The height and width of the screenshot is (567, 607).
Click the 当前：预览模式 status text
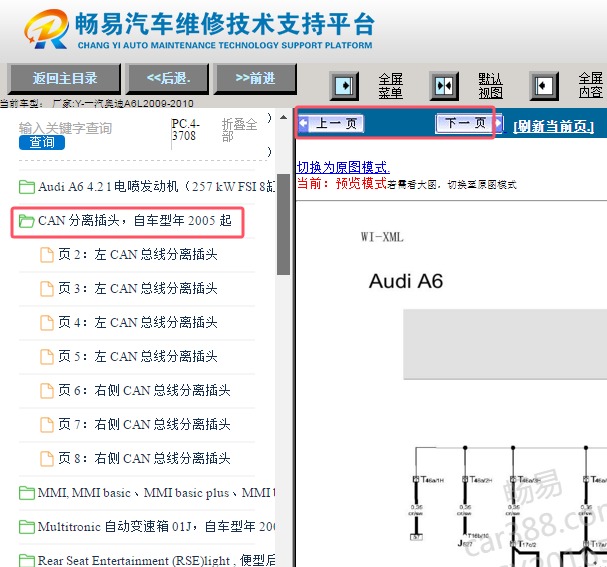[342, 183]
